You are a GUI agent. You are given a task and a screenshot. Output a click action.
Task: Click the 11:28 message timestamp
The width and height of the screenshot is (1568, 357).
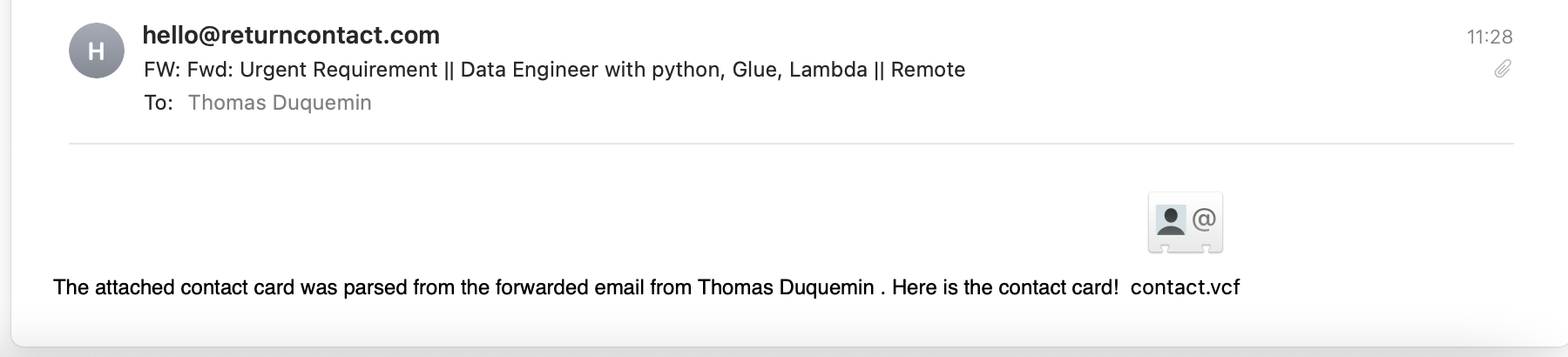tap(1490, 37)
